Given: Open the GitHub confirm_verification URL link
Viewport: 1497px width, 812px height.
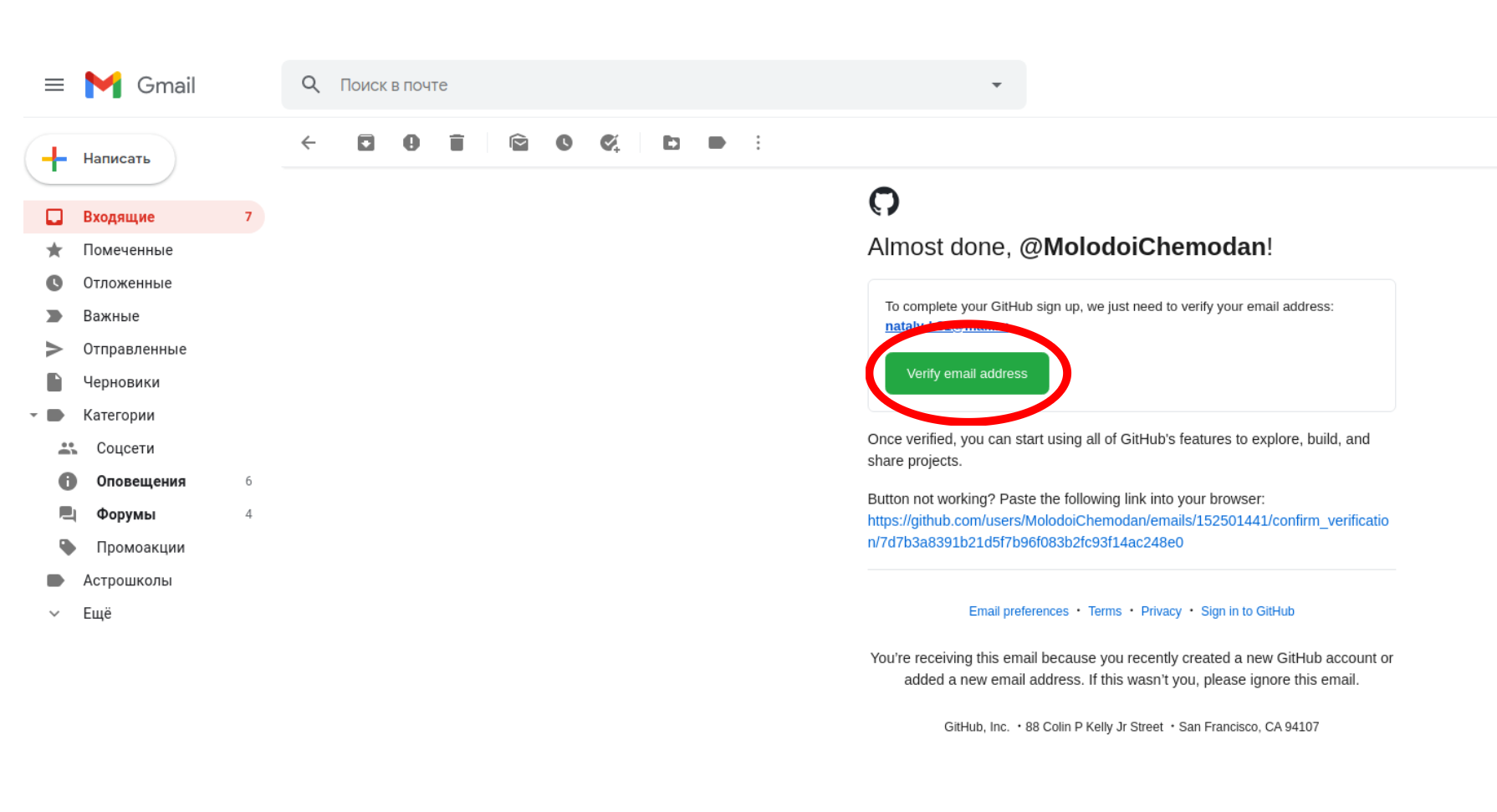Looking at the screenshot, I should (1127, 532).
